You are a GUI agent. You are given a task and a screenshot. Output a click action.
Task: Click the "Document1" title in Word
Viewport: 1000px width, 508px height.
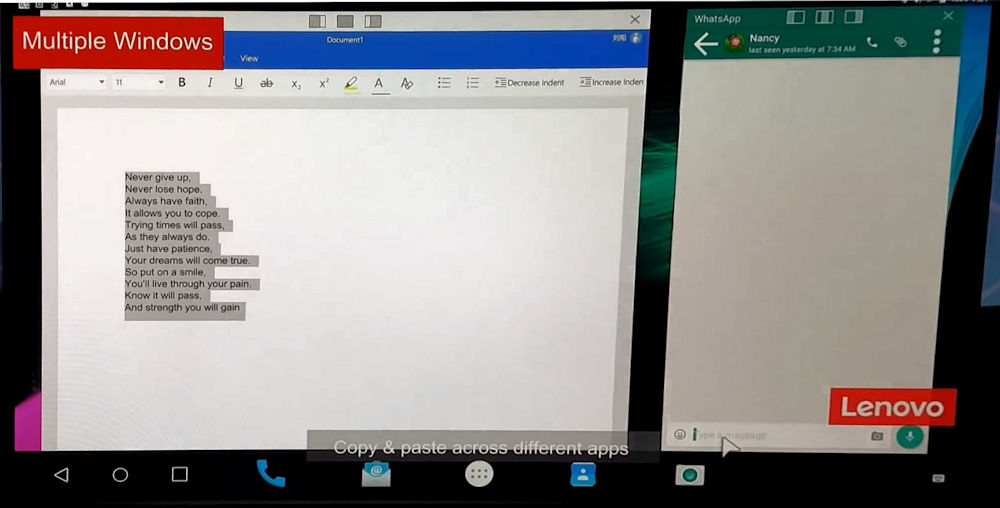click(344, 40)
